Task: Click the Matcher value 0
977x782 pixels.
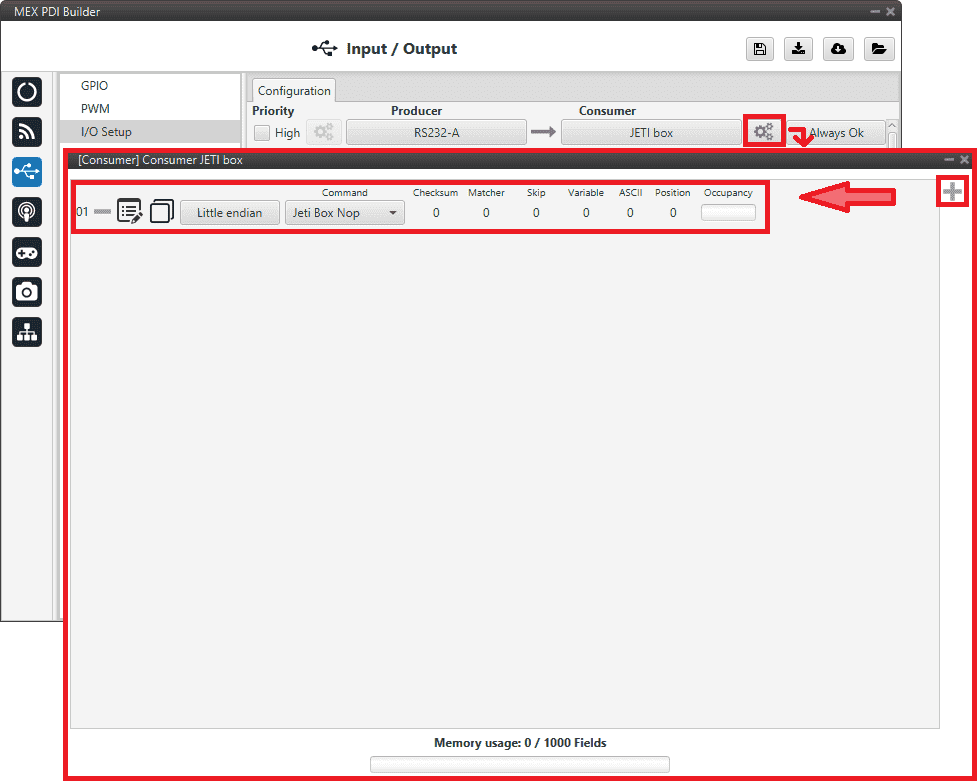Action: coord(486,212)
